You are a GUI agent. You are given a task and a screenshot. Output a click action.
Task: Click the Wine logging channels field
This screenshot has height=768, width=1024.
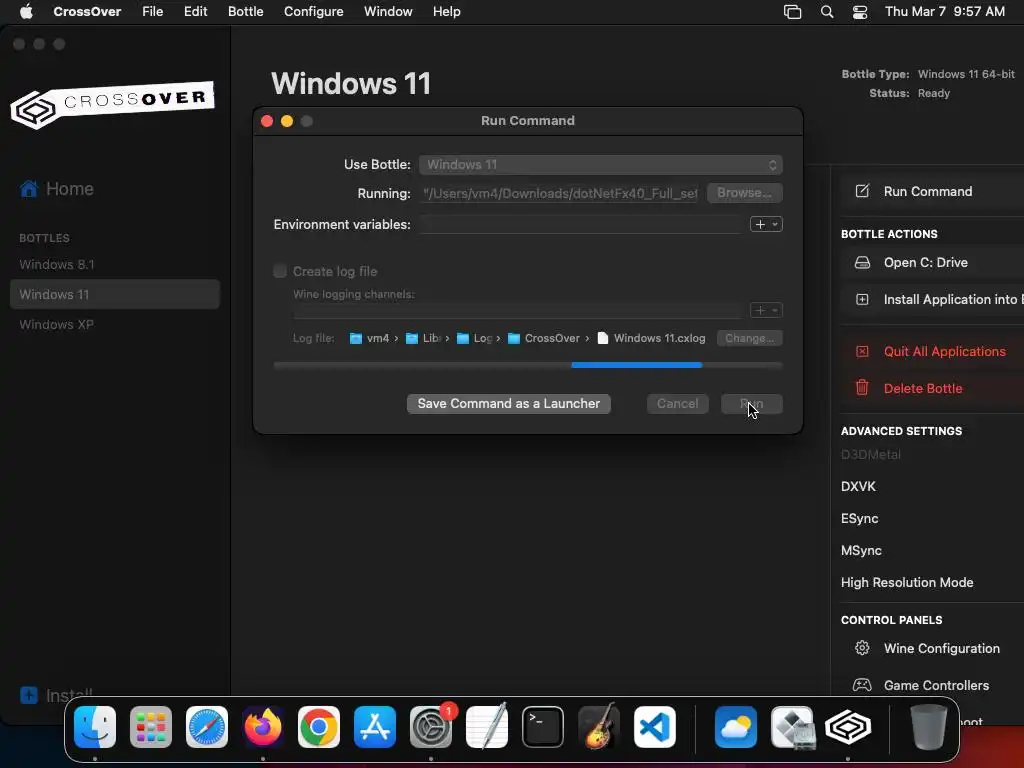(x=518, y=310)
